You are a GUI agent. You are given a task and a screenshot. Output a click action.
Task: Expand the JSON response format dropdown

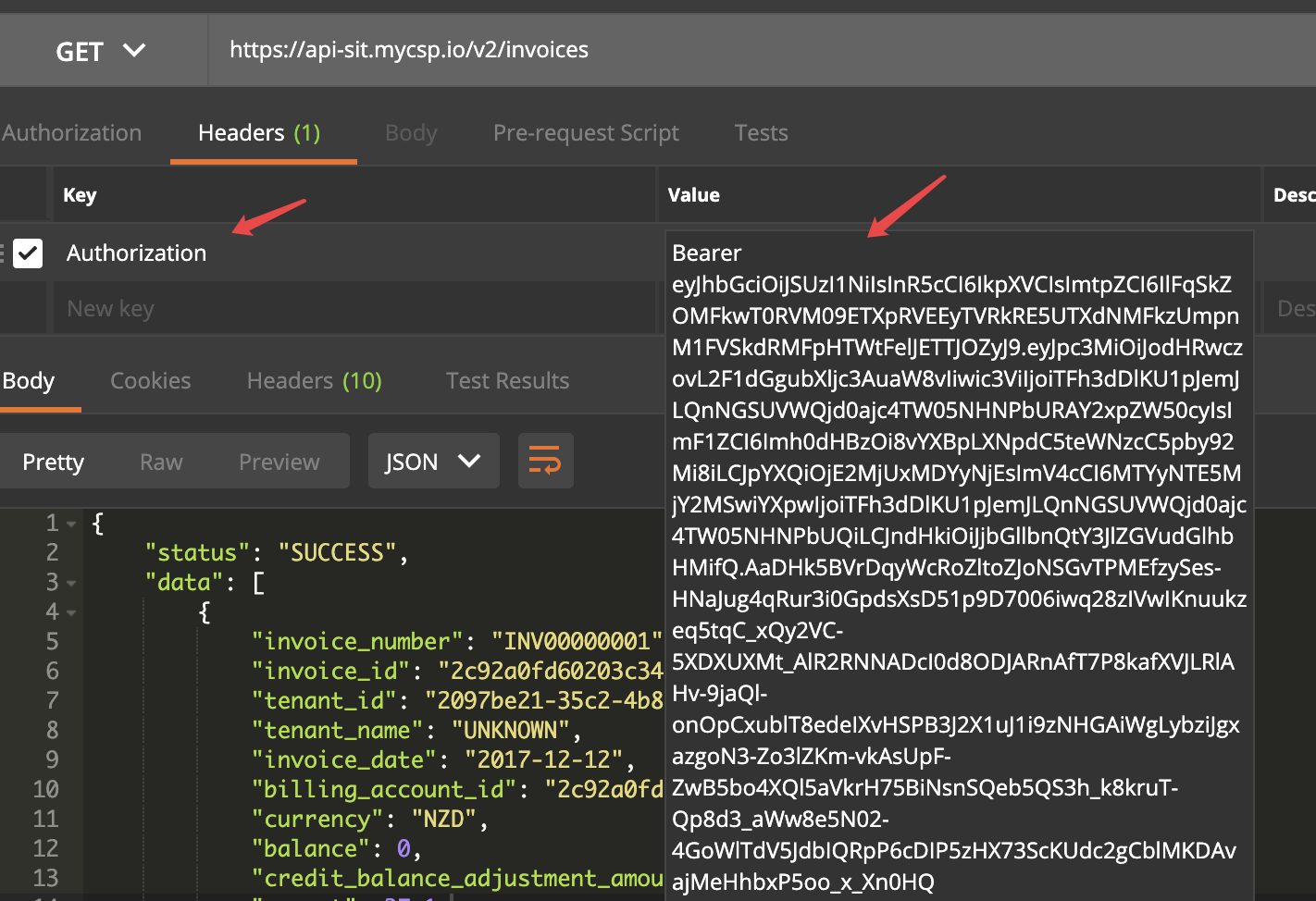(433, 461)
